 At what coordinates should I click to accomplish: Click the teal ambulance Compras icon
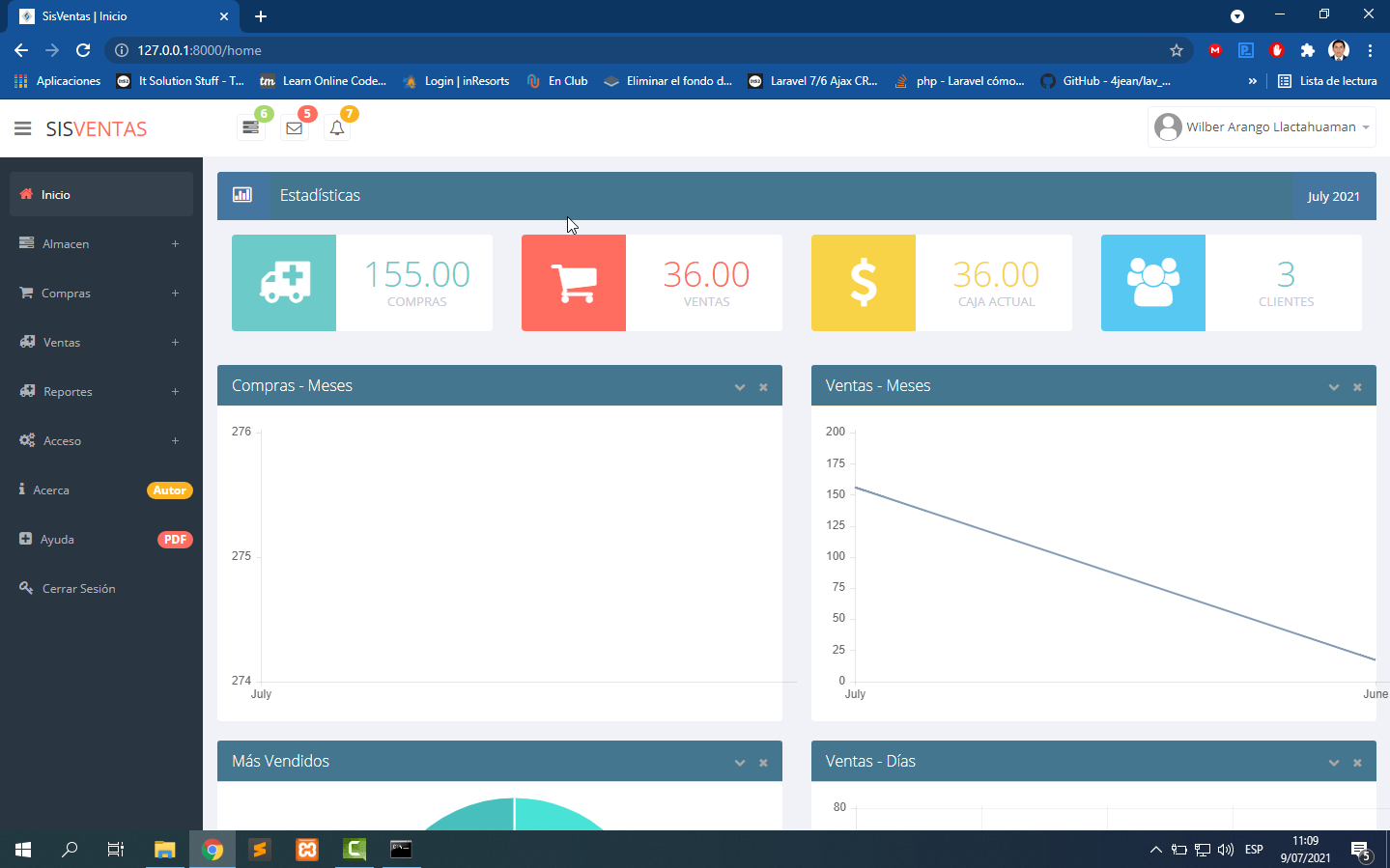point(284,283)
